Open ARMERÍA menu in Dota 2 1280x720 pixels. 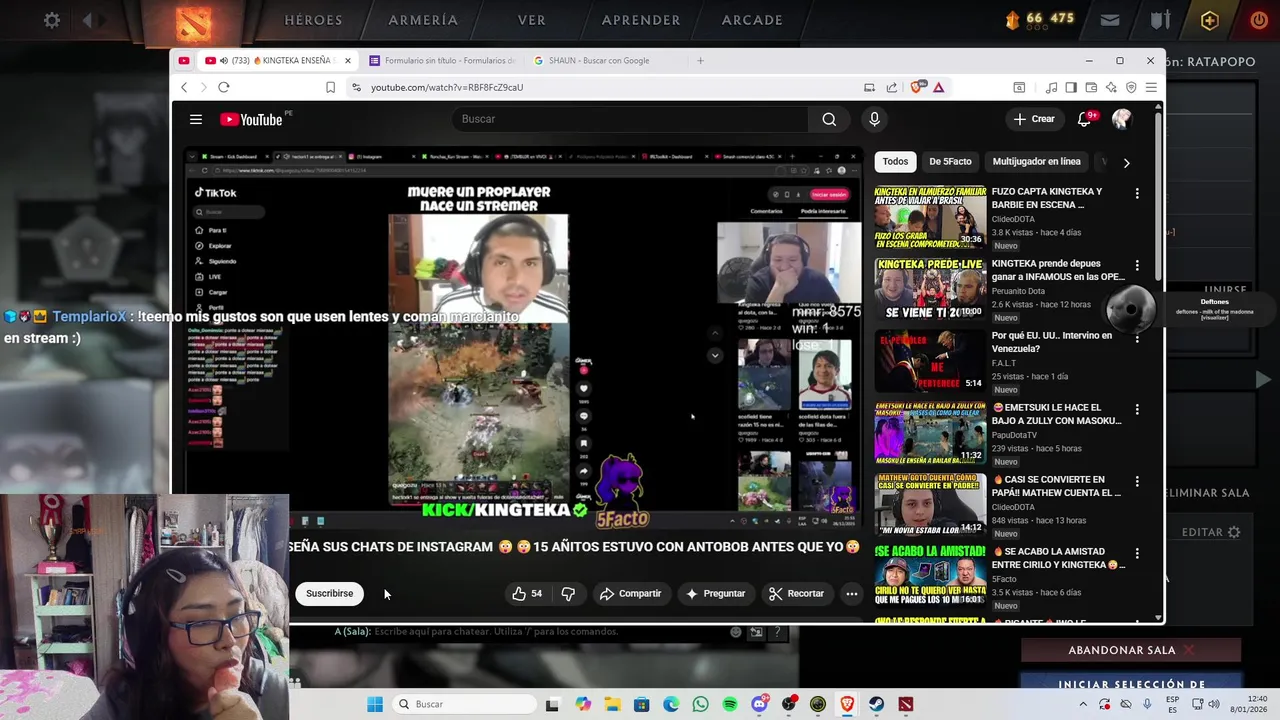click(423, 19)
